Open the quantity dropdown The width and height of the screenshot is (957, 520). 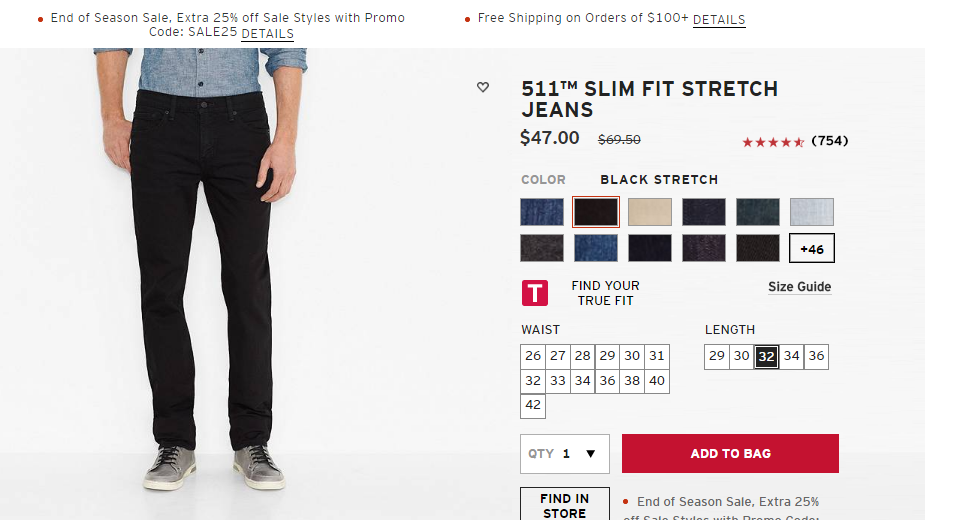tap(565, 454)
